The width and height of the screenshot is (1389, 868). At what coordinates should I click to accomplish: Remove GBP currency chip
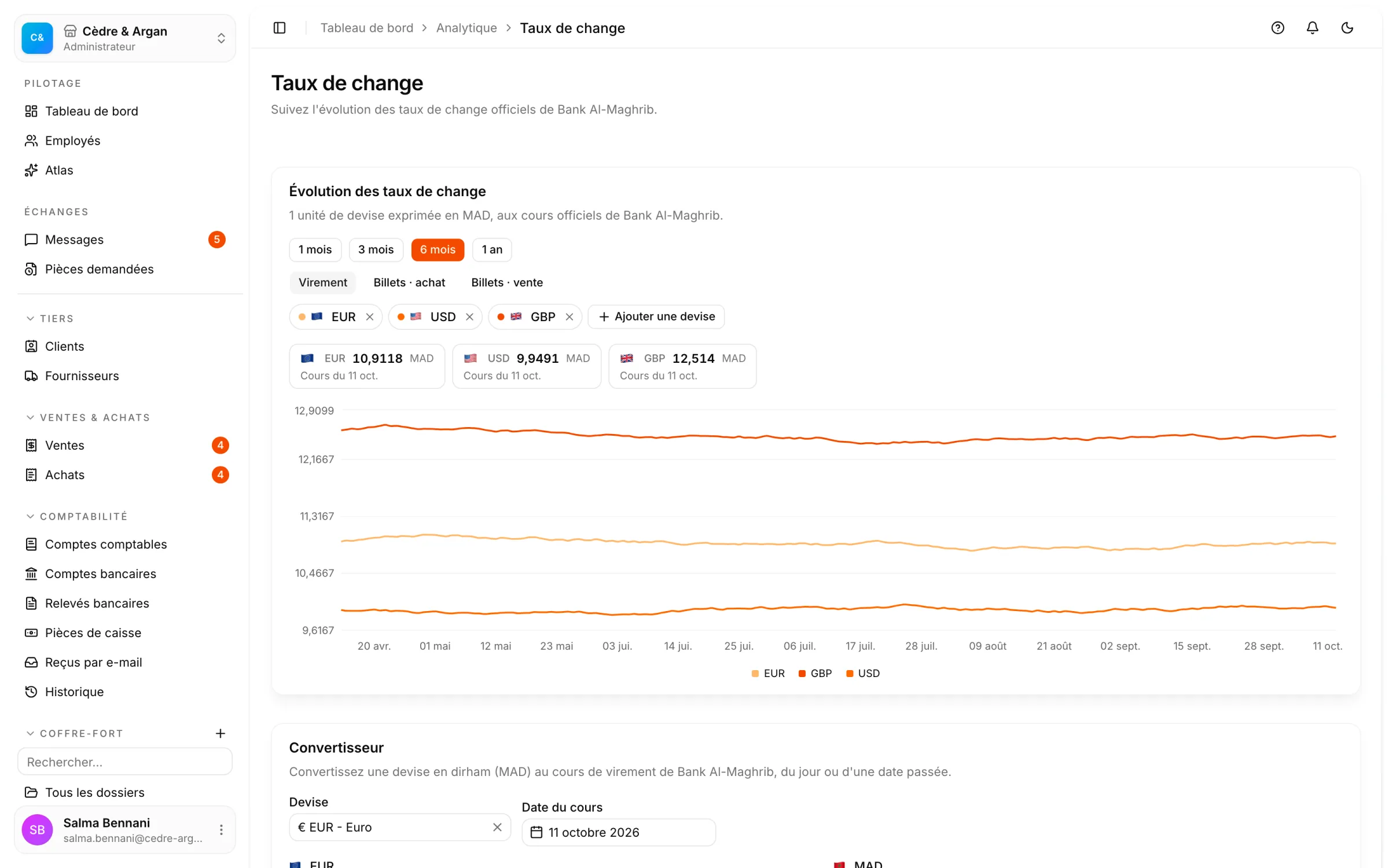(x=569, y=317)
